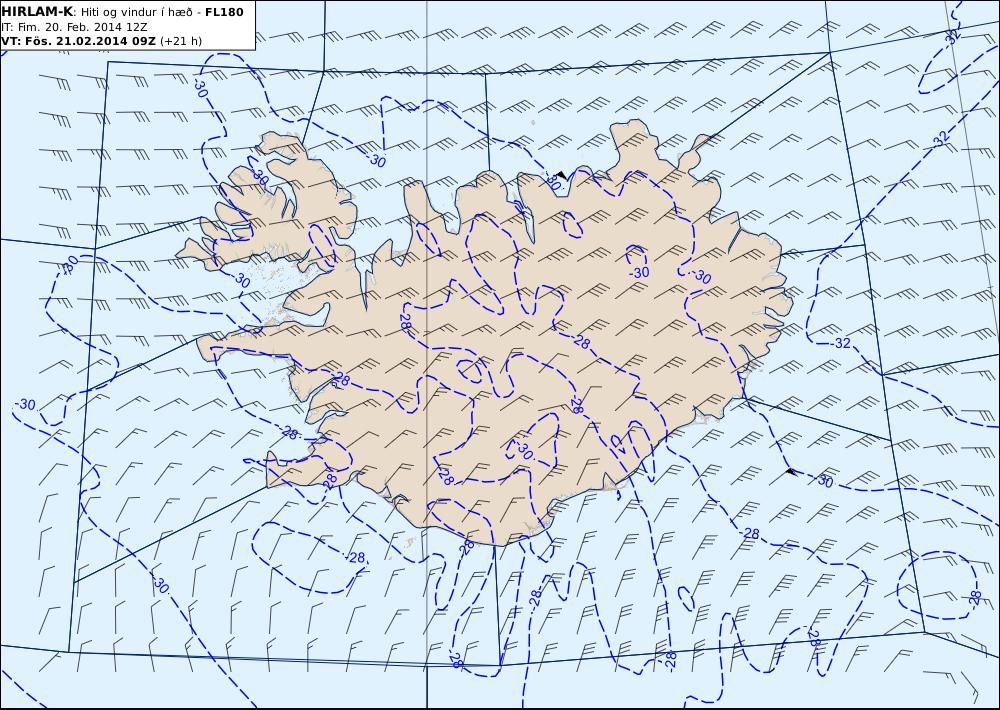The image size is (1000, 710).
Task: Click the HIRLAM-K model name in title box
Action: 38,12
